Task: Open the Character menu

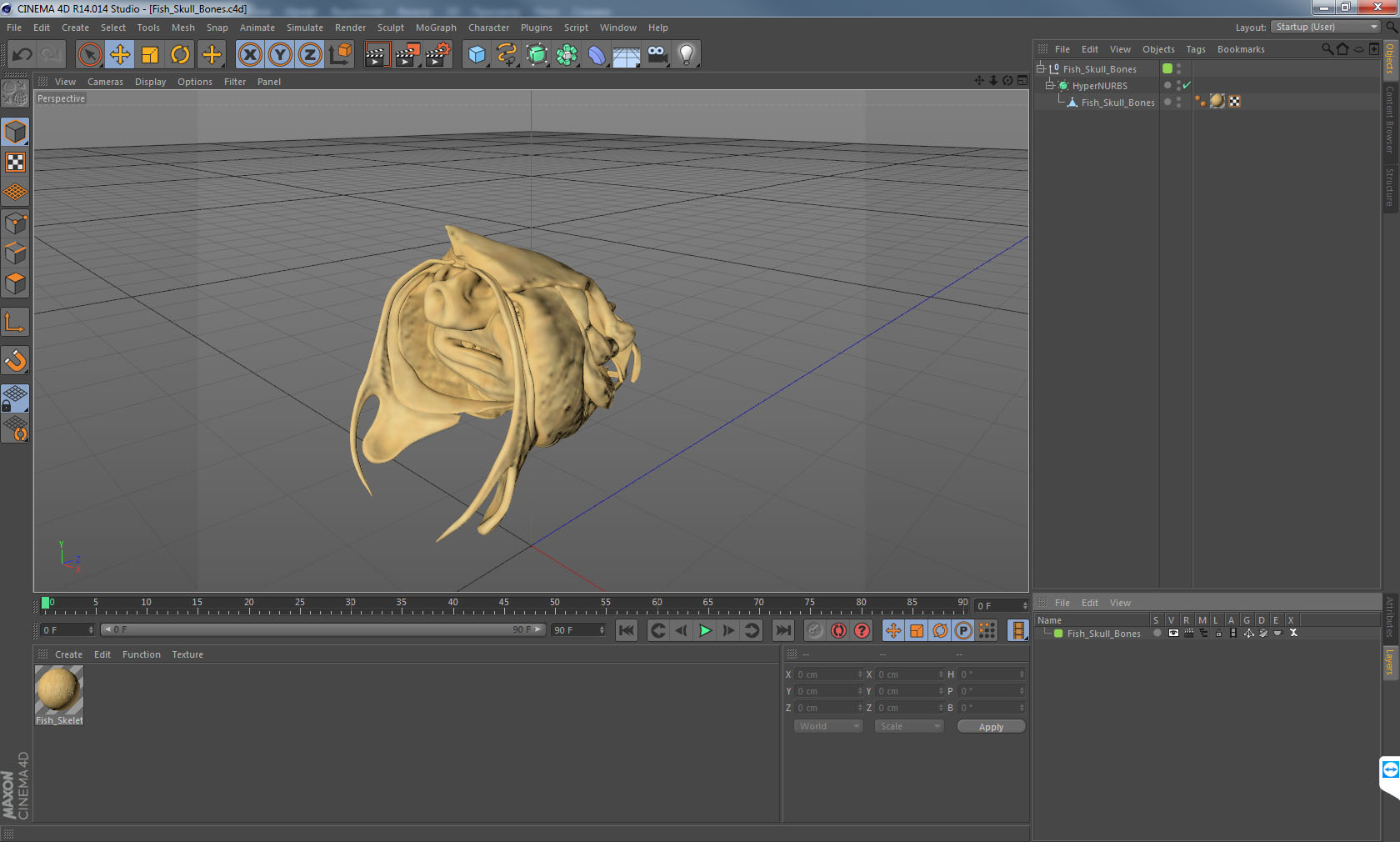Action: [488, 28]
